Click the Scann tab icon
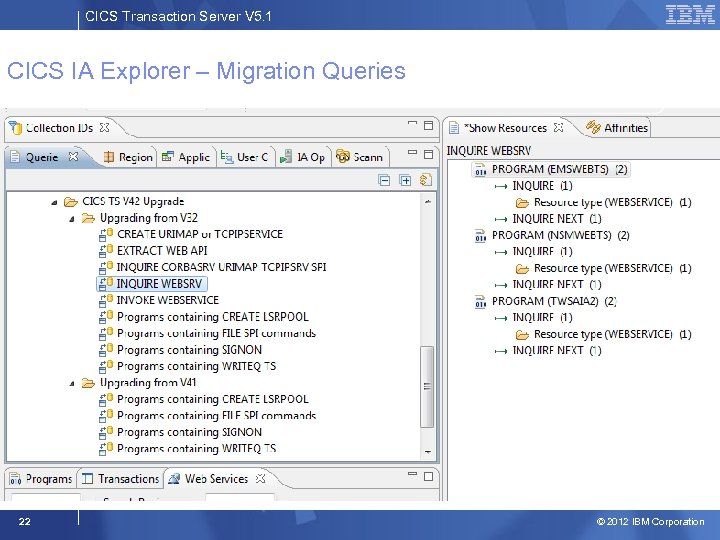 (x=343, y=157)
